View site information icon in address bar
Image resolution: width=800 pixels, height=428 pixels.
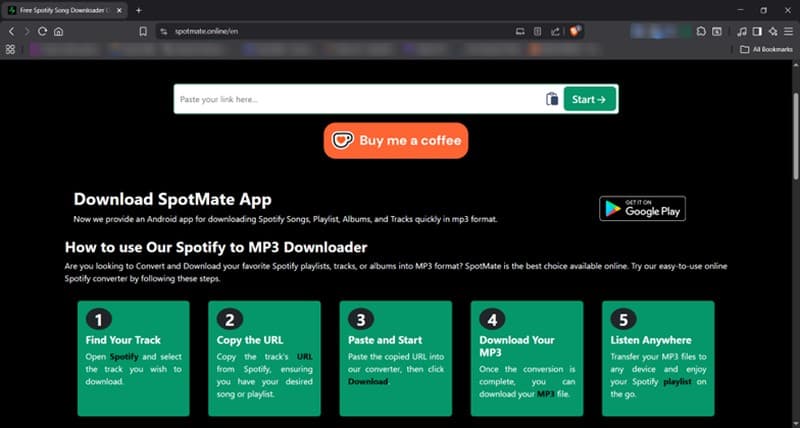pyautogui.click(x=164, y=32)
